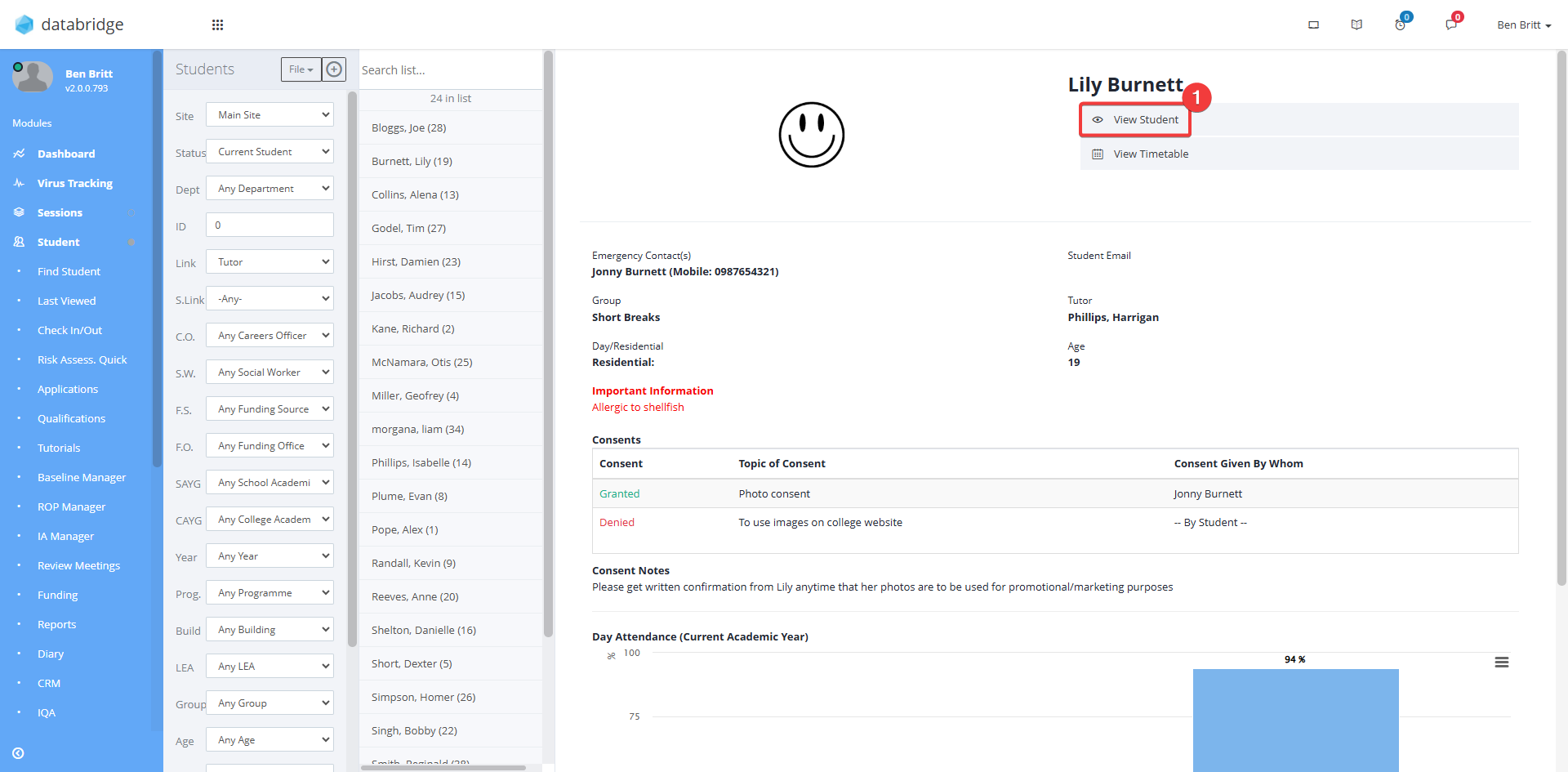The width and height of the screenshot is (1568, 772).
Task: Go to Find Student menu item
Action: coord(69,271)
